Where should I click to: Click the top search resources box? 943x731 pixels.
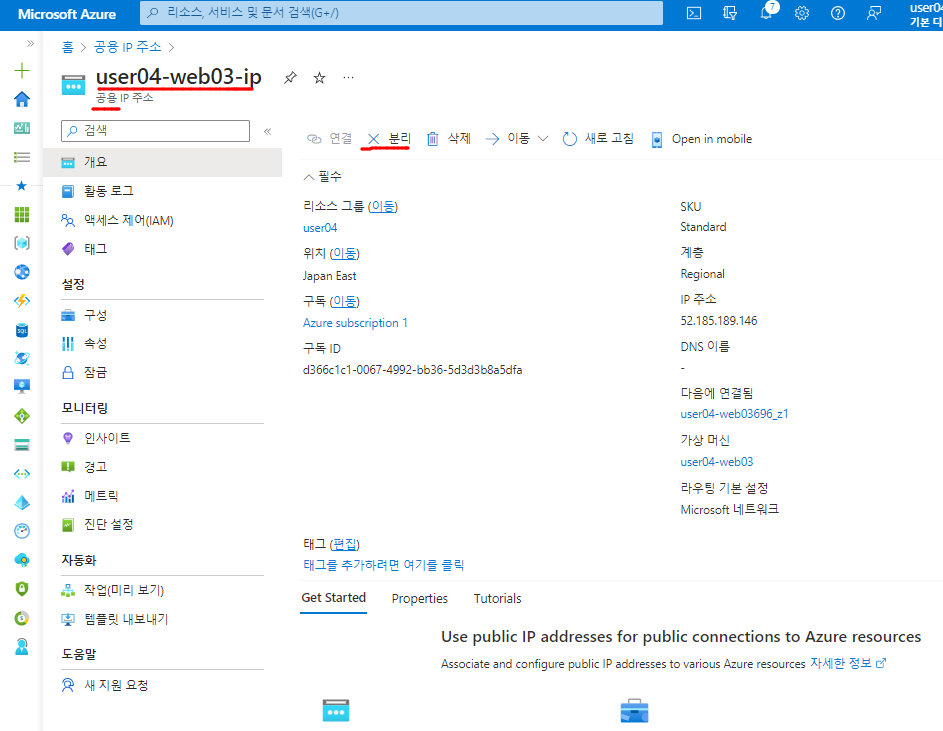point(401,13)
